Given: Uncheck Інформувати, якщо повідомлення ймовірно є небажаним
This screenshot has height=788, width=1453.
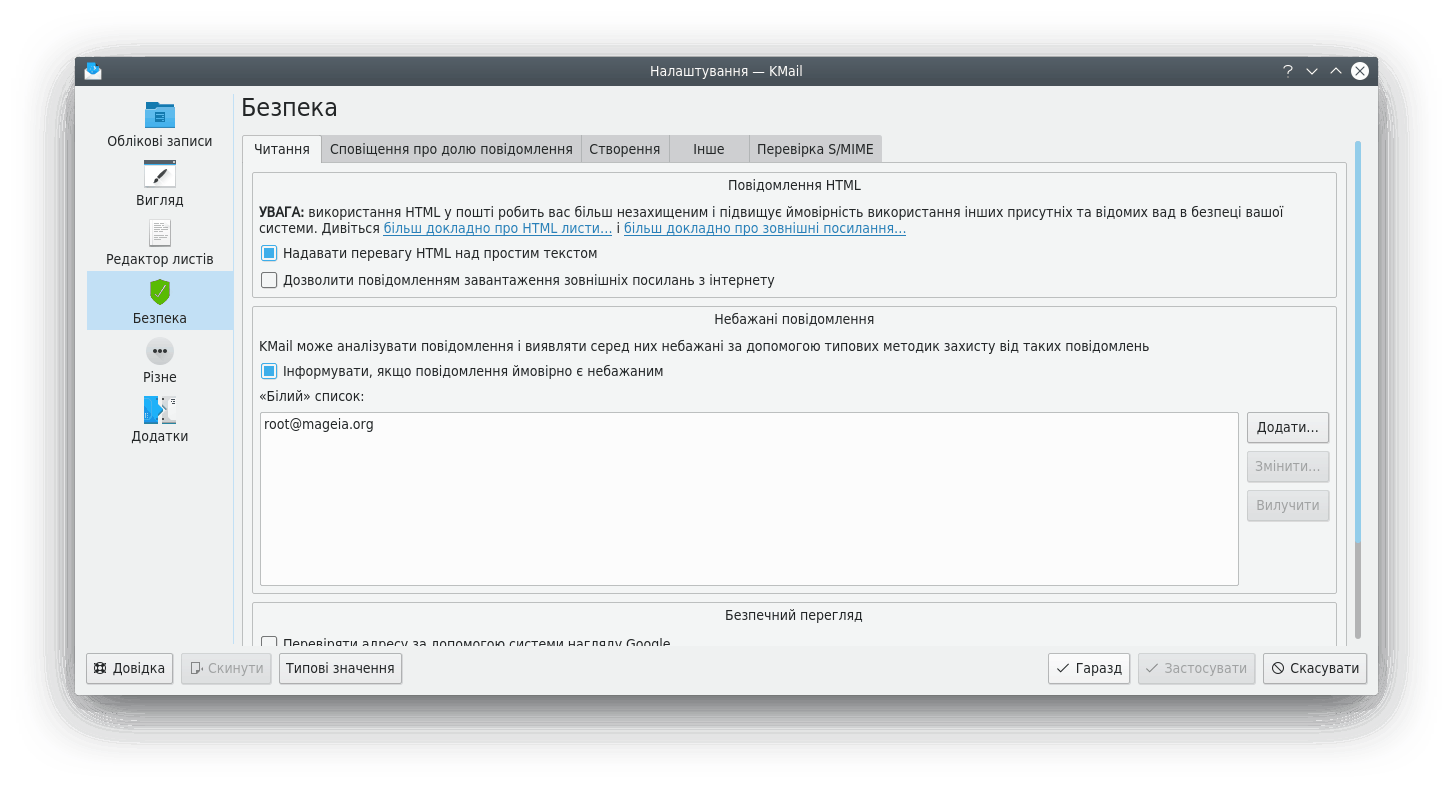Looking at the screenshot, I should (x=269, y=372).
